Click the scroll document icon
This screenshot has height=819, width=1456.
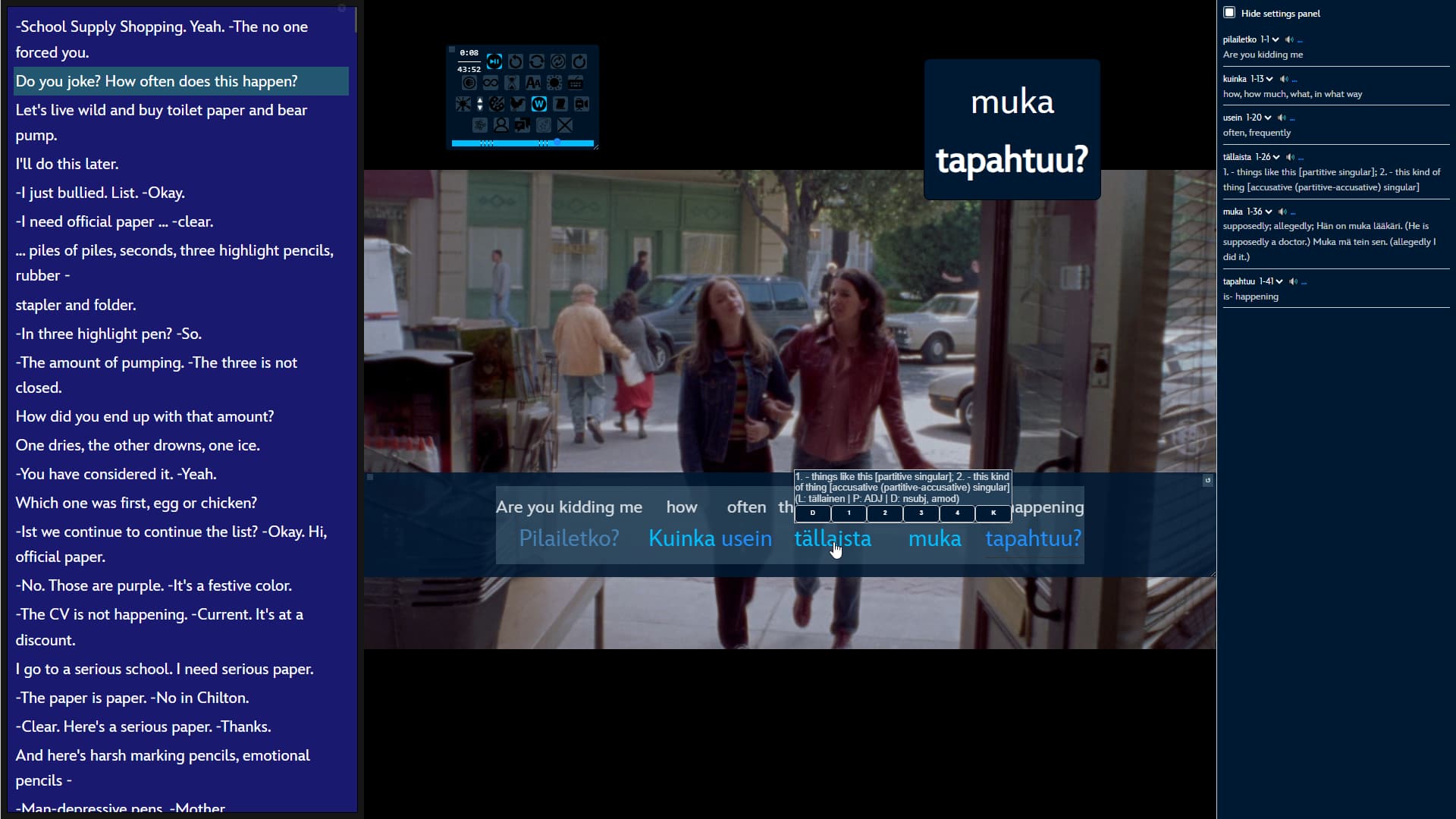[x=560, y=104]
